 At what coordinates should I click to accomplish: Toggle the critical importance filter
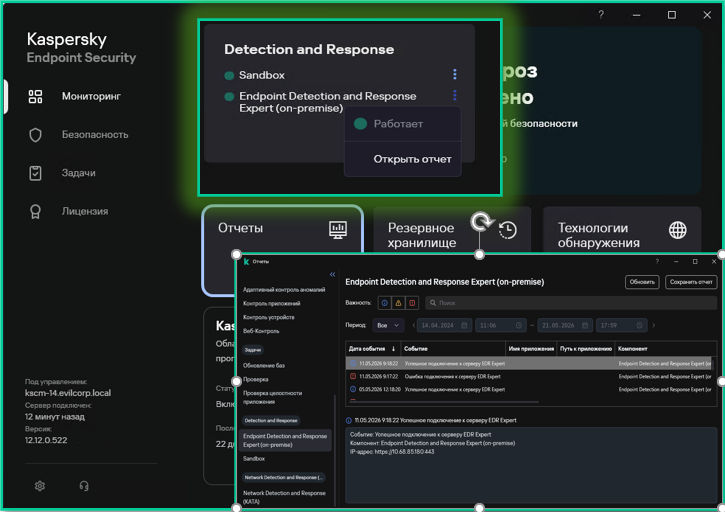412,303
